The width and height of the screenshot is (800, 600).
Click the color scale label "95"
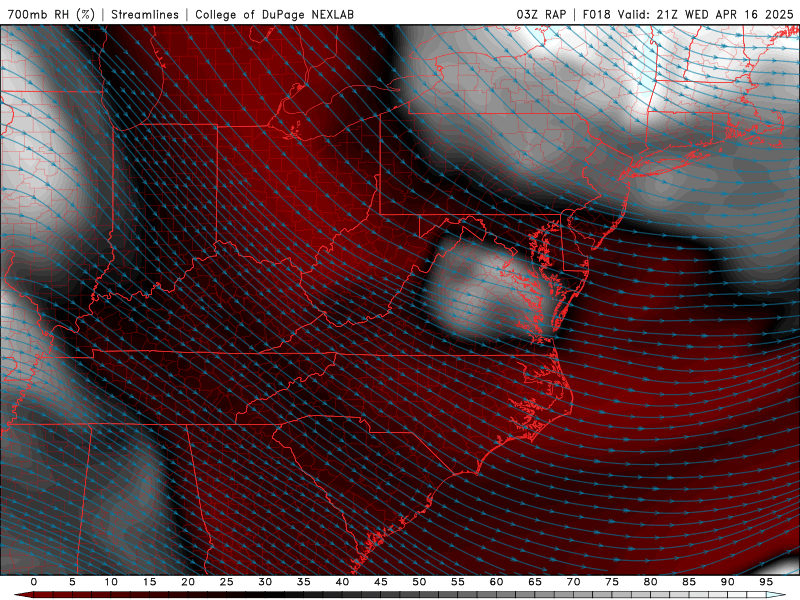pos(766,582)
